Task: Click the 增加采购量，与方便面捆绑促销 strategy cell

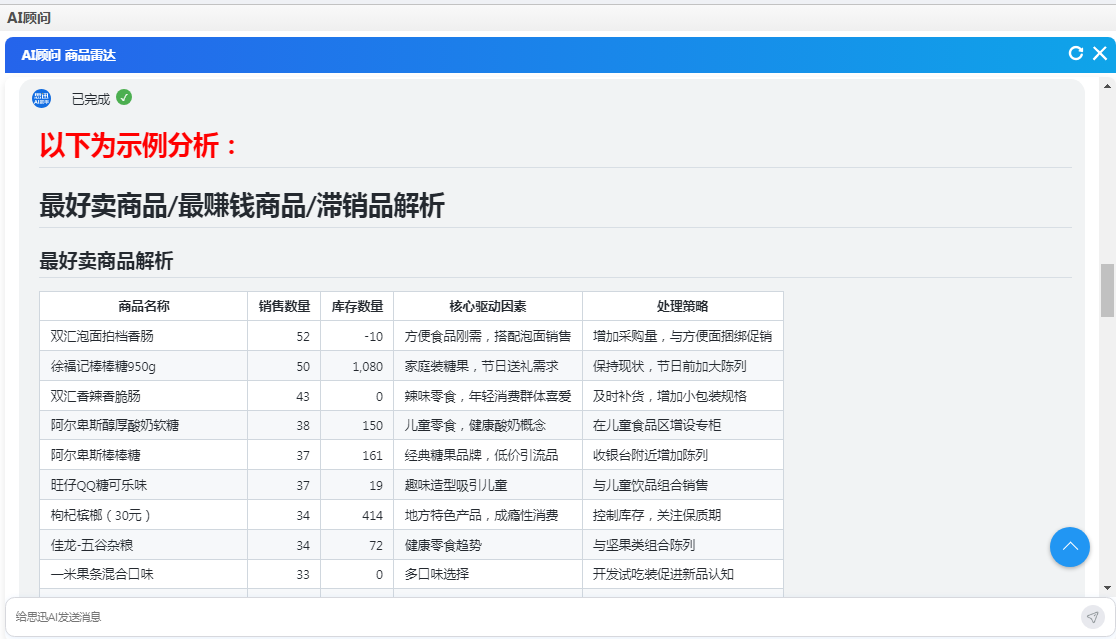Action: (x=683, y=336)
